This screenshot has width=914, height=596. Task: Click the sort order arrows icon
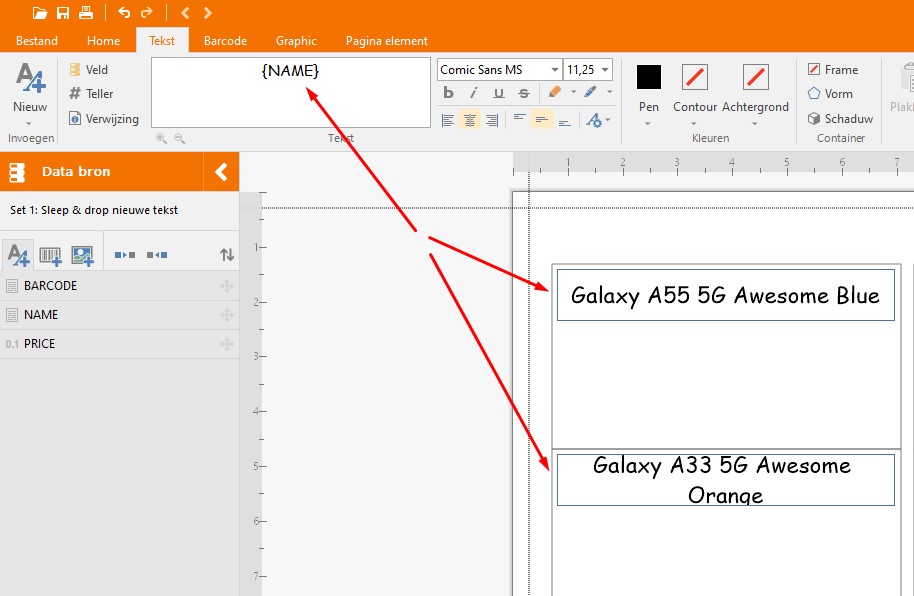point(227,256)
